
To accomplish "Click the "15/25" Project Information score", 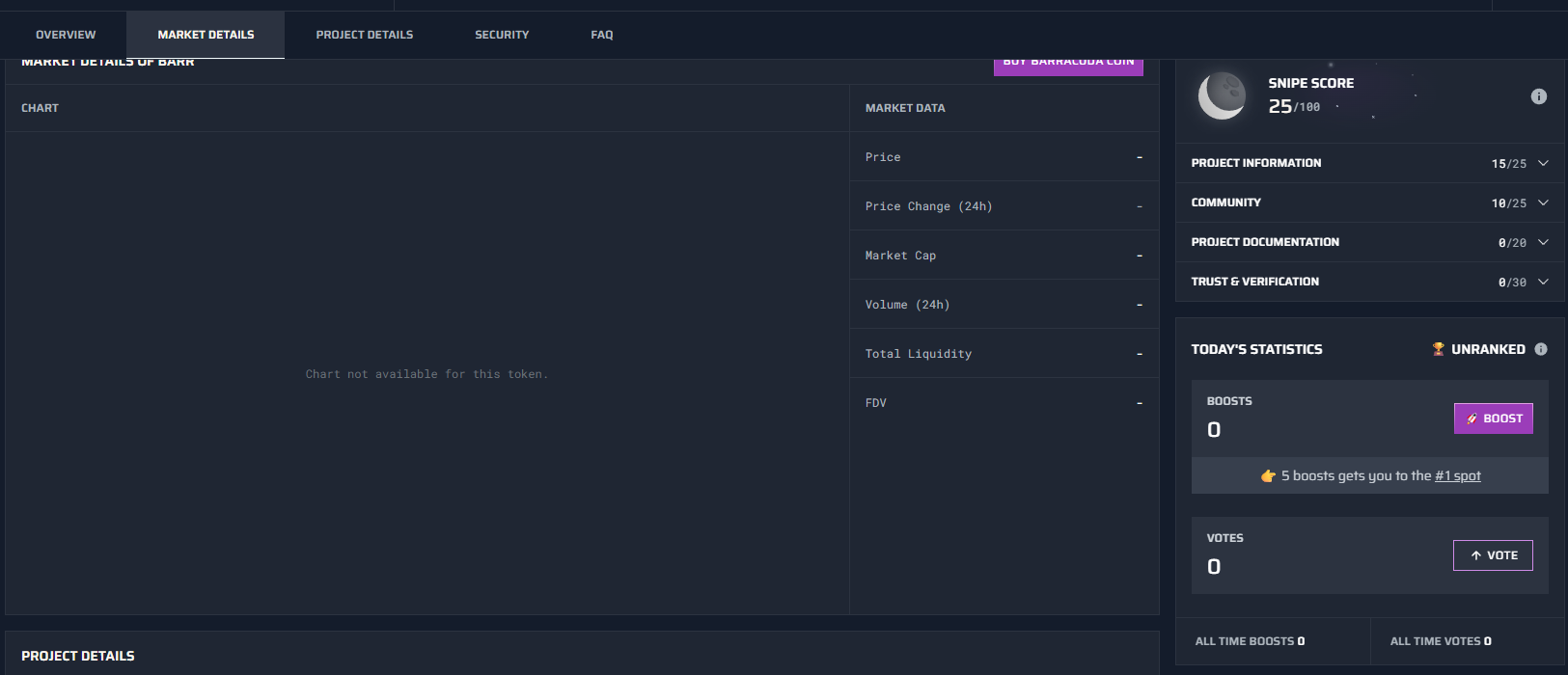I will 1509,164.
